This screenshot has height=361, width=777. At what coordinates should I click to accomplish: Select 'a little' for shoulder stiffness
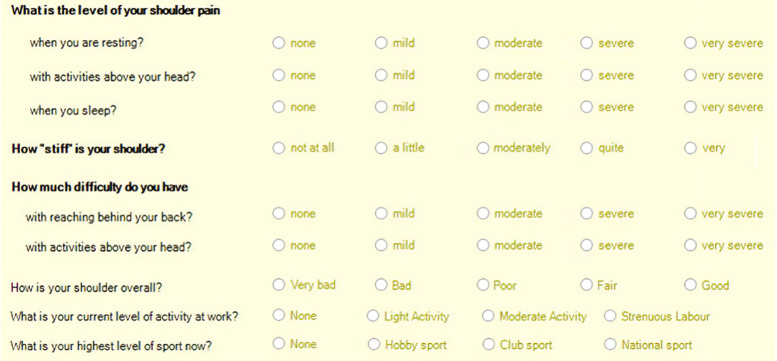(x=381, y=148)
